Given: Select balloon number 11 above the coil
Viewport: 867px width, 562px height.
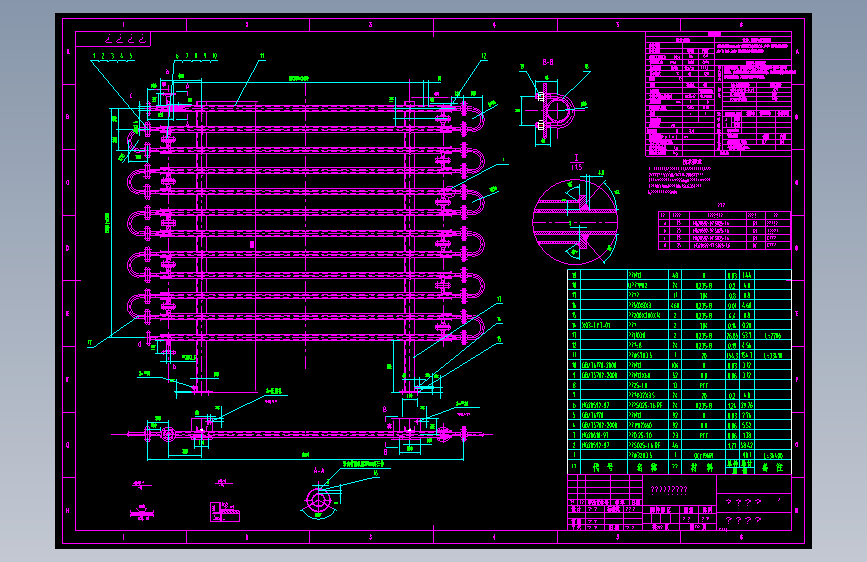Looking at the screenshot, I should pyautogui.click(x=262, y=56).
